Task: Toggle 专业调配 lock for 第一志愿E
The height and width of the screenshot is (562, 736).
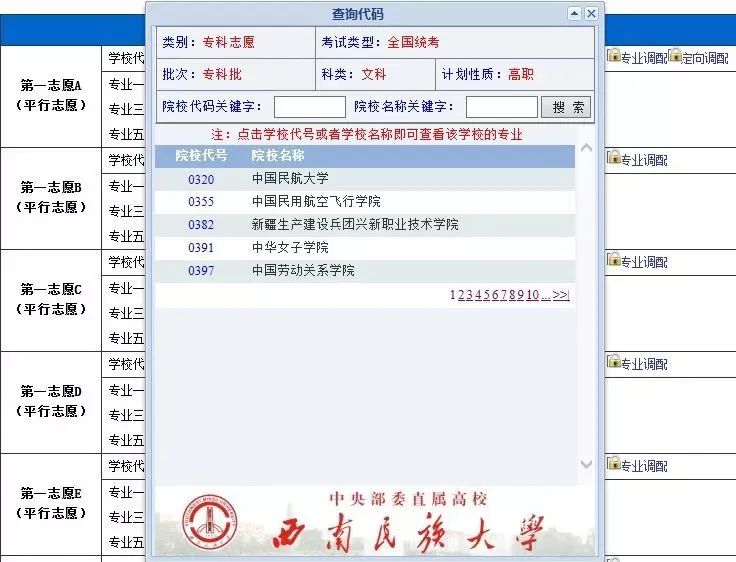Action: [x=614, y=464]
